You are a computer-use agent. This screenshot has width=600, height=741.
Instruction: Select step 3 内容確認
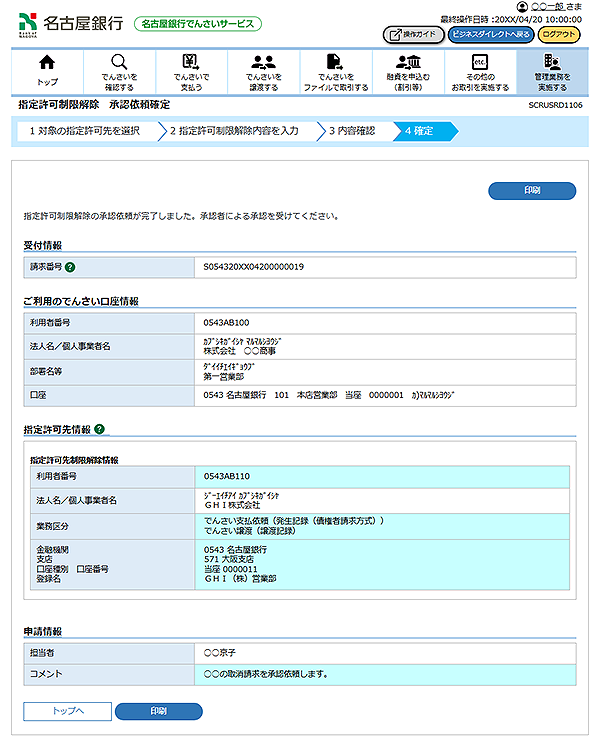click(x=352, y=131)
